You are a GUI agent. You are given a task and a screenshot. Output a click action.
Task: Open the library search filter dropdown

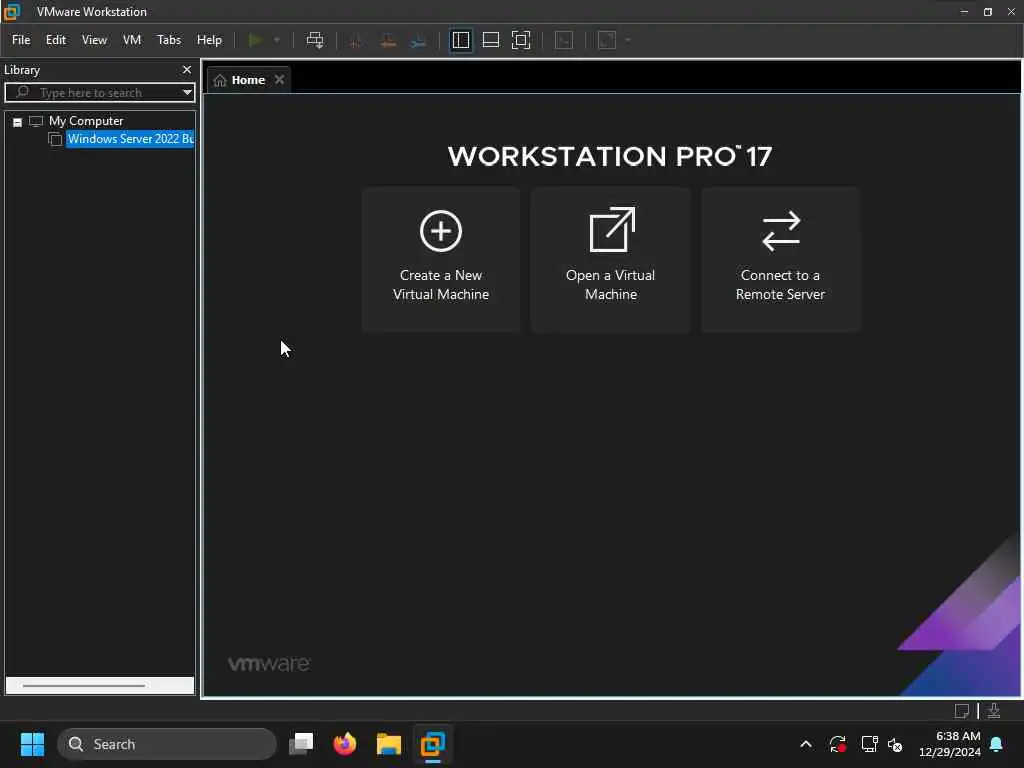coord(187,93)
